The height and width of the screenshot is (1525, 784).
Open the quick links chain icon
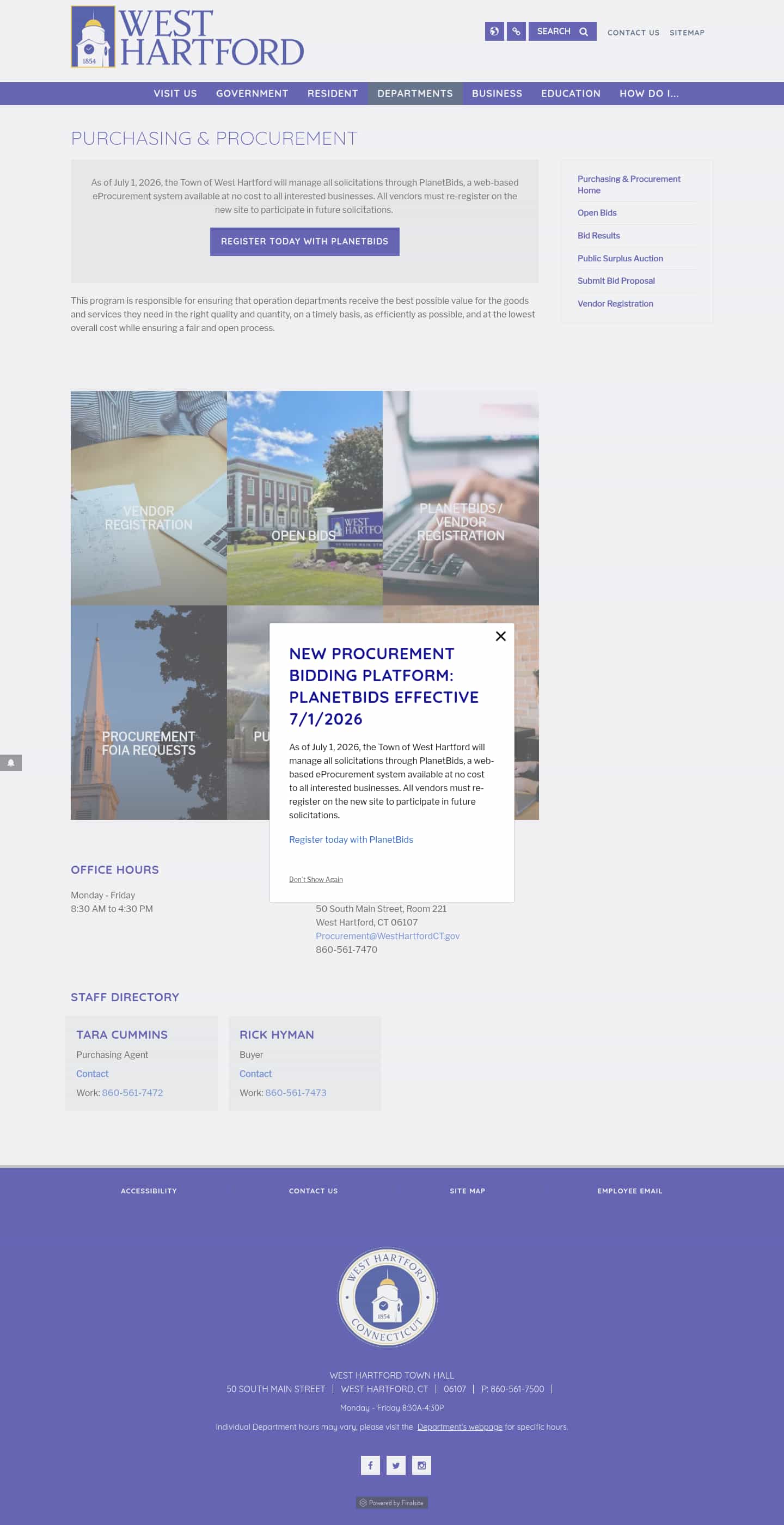point(516,32)
